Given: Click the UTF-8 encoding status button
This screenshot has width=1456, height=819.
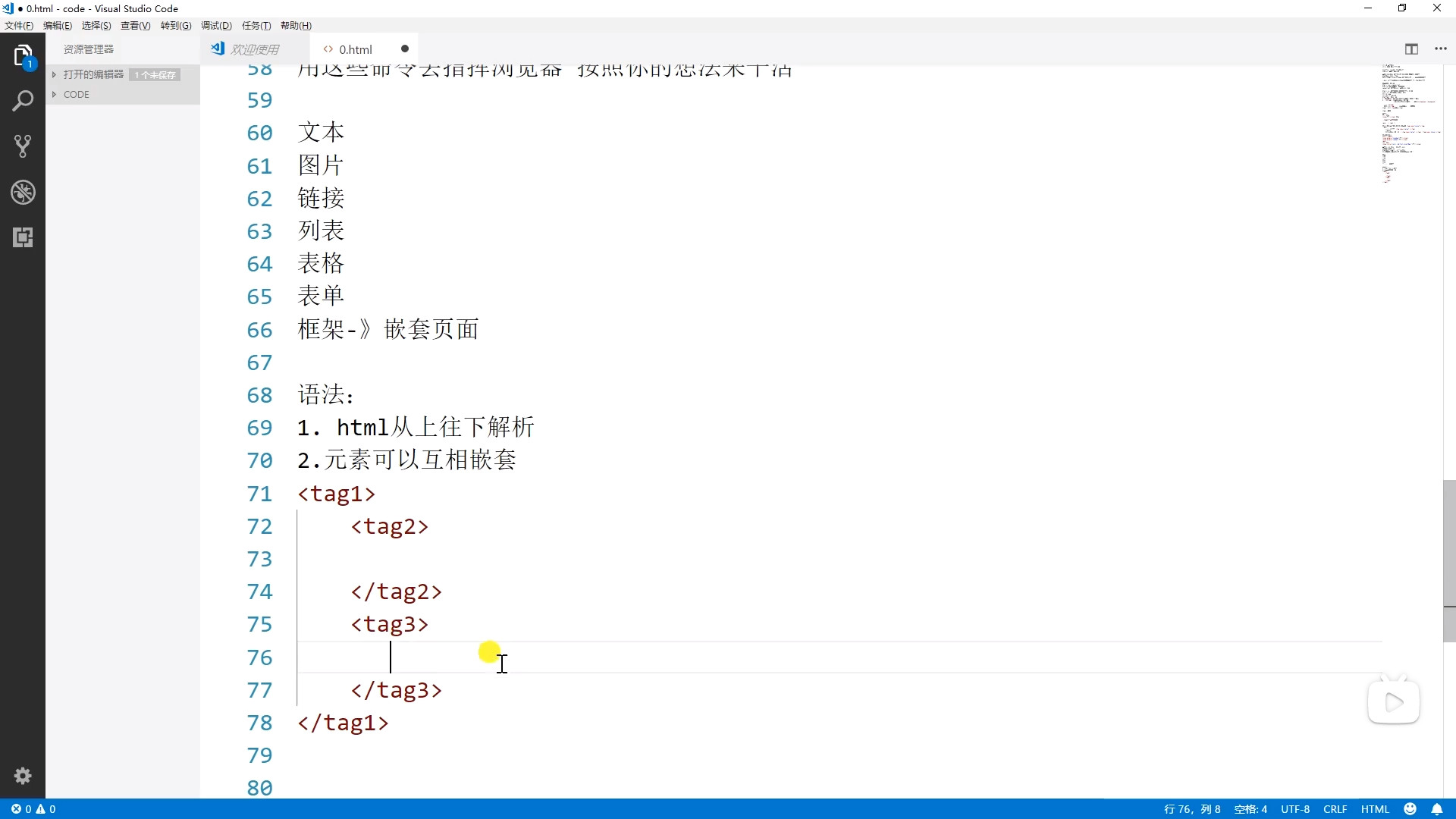Looking at the screenshot, I should point(1295,809).
